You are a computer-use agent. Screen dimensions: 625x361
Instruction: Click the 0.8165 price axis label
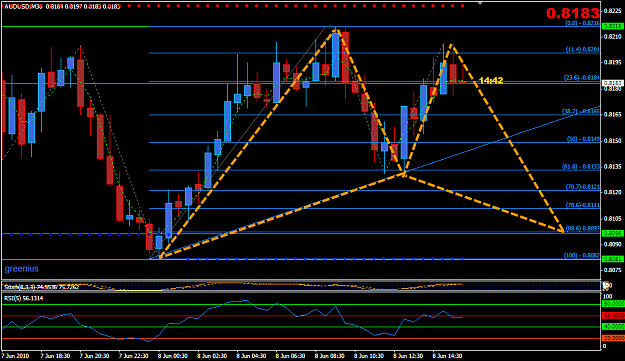[613, 115]
